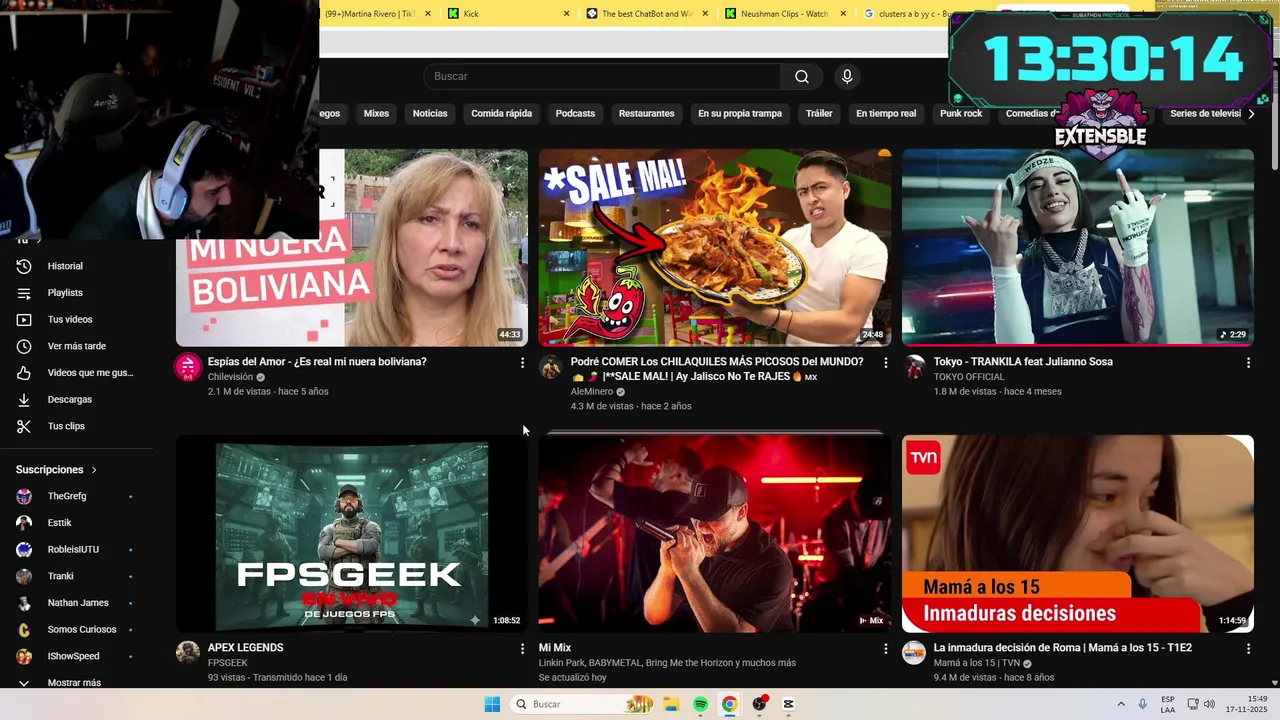The width and height of the screenshot is (1280, 720).
Task: Filter by En su propia trampa chip
Action: tap(740, 114)
